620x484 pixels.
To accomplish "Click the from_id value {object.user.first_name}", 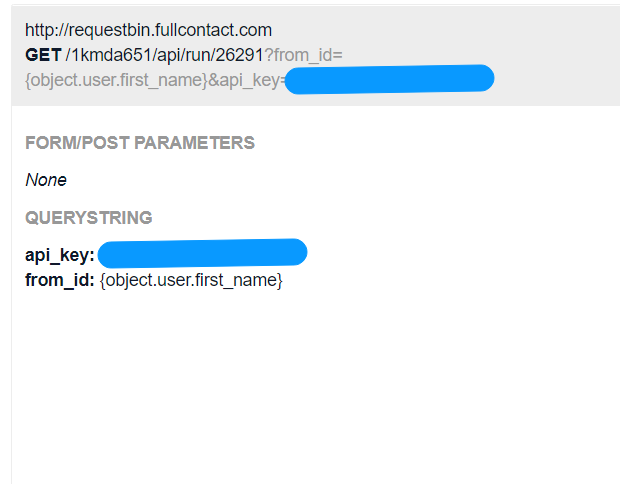I will point(191,280).
